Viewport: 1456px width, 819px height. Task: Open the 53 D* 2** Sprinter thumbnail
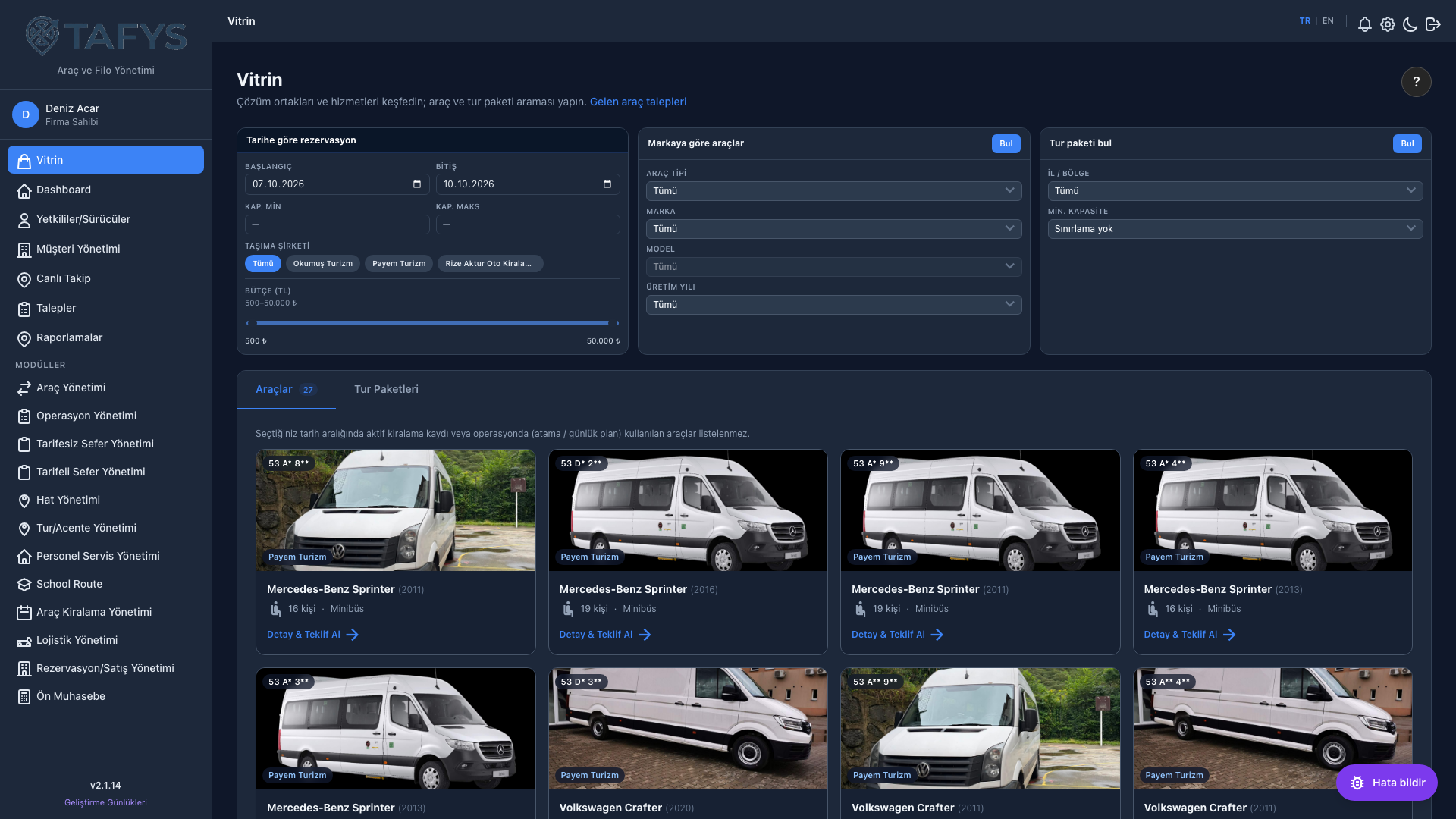tap(688, 510)
